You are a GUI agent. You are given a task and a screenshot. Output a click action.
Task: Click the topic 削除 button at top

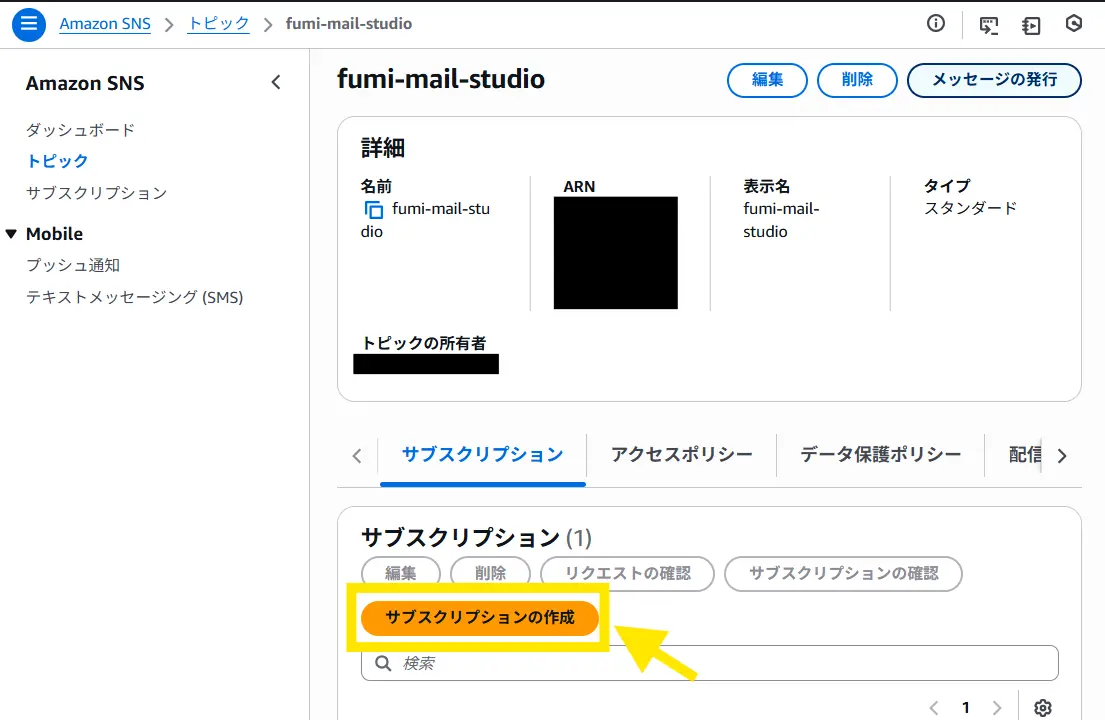[x=857, y=80]
